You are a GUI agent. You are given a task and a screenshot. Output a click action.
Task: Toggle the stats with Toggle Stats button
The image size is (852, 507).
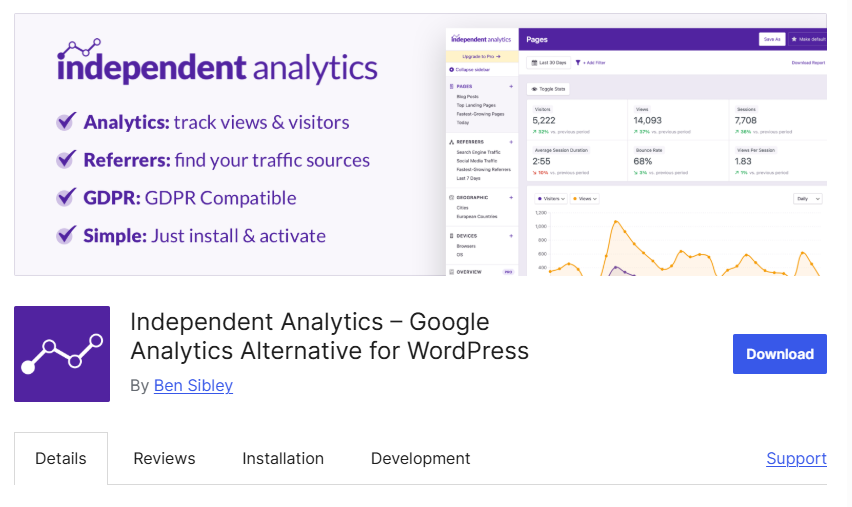pyautogui.click(x=548, y=89)
